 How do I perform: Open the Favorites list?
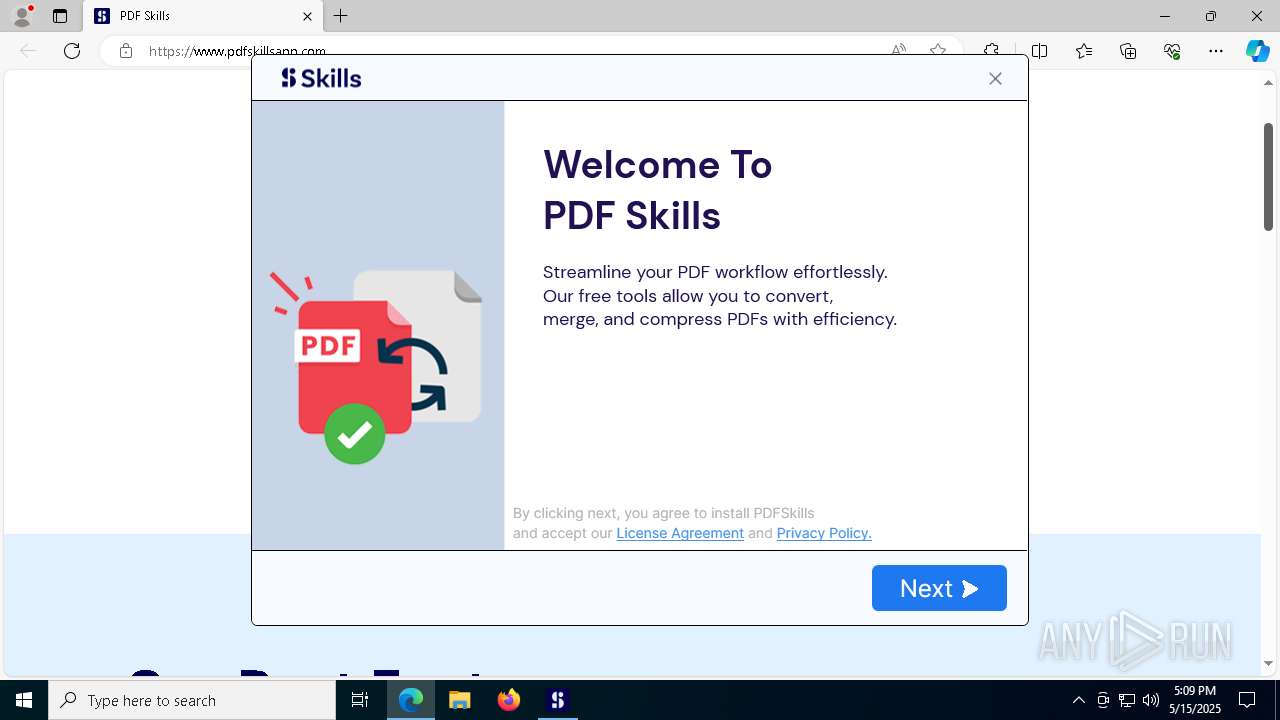pyautogui.click(x=1084, y=51)
